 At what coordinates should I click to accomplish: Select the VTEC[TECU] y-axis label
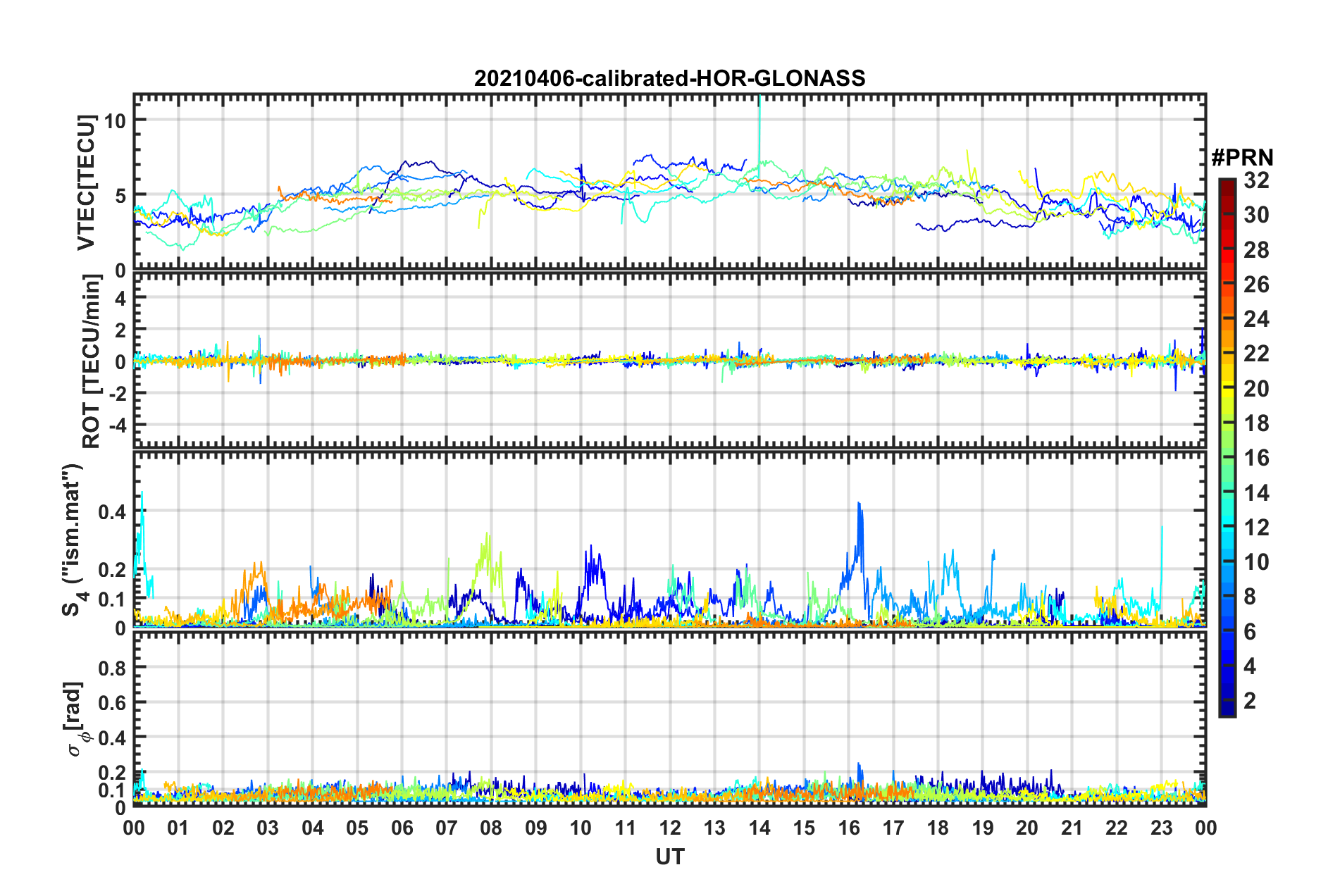86,183
